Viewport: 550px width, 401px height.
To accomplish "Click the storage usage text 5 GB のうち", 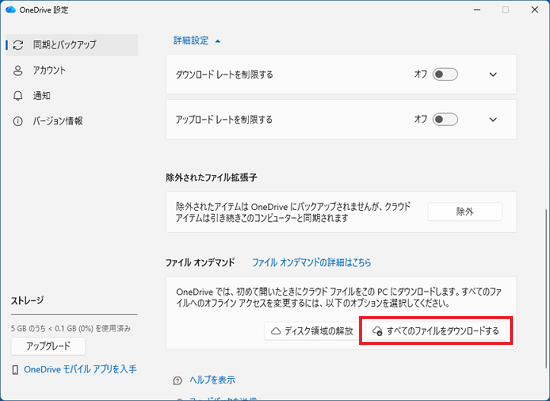I will (71, 328).
